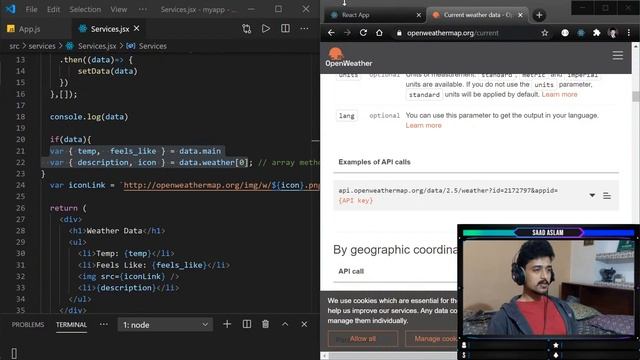
Task: Open editor More Actions ellipsis
Action: [x=304, y=29]
